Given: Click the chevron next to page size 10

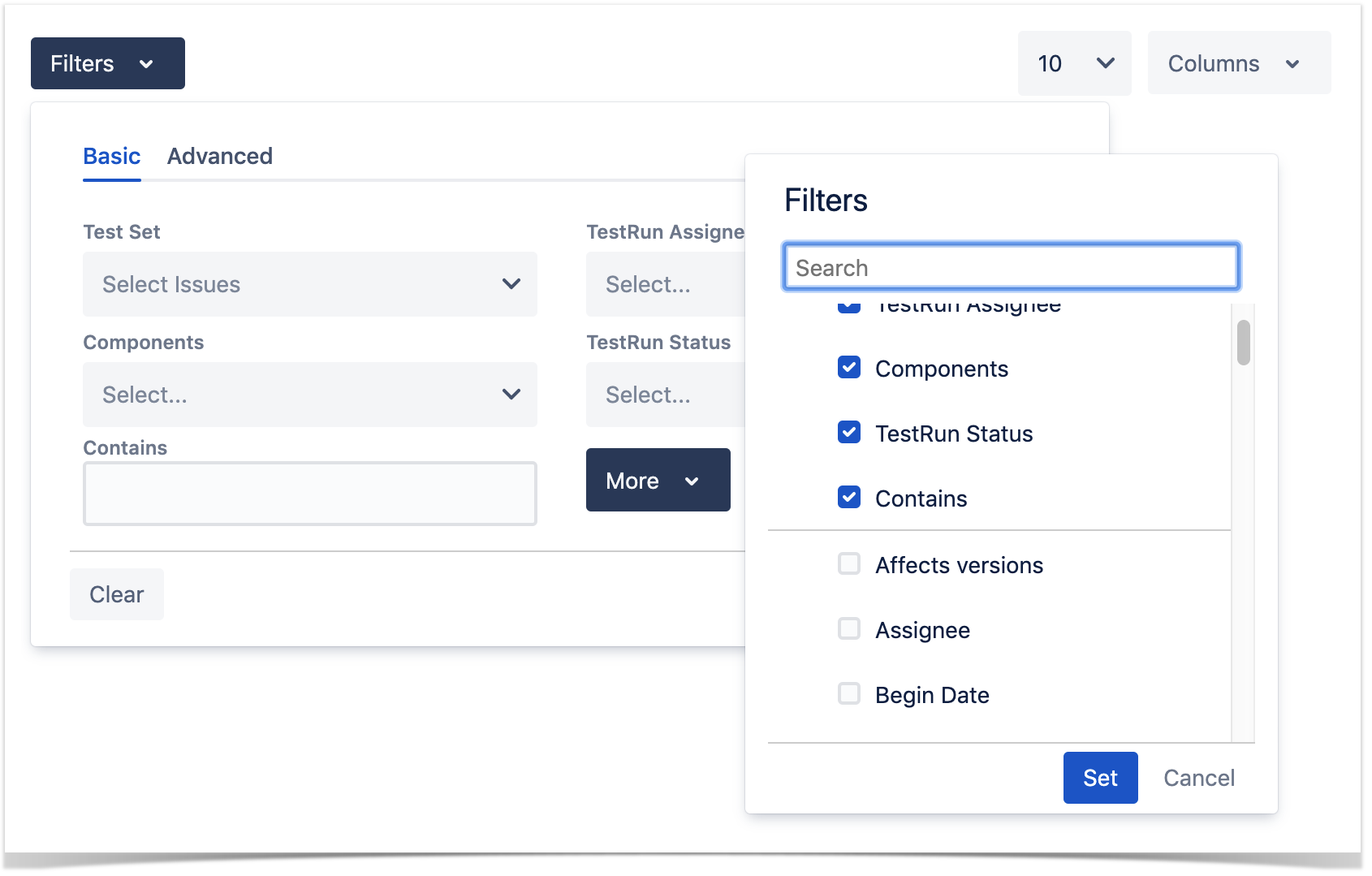Looking at the screenshot, I should pyautogui.click(x=1106, y=63).
